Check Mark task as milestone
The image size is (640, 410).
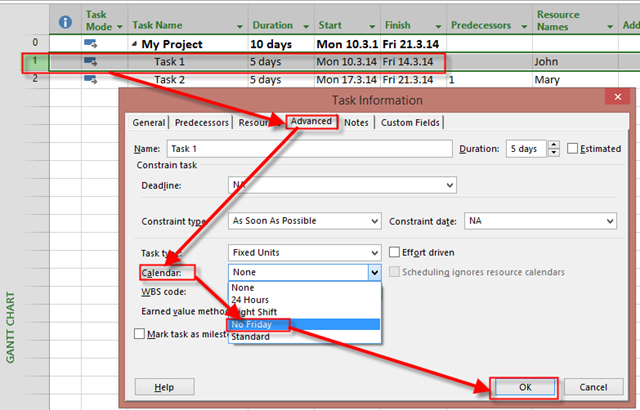pyautogui.click(x=140, y=333)
